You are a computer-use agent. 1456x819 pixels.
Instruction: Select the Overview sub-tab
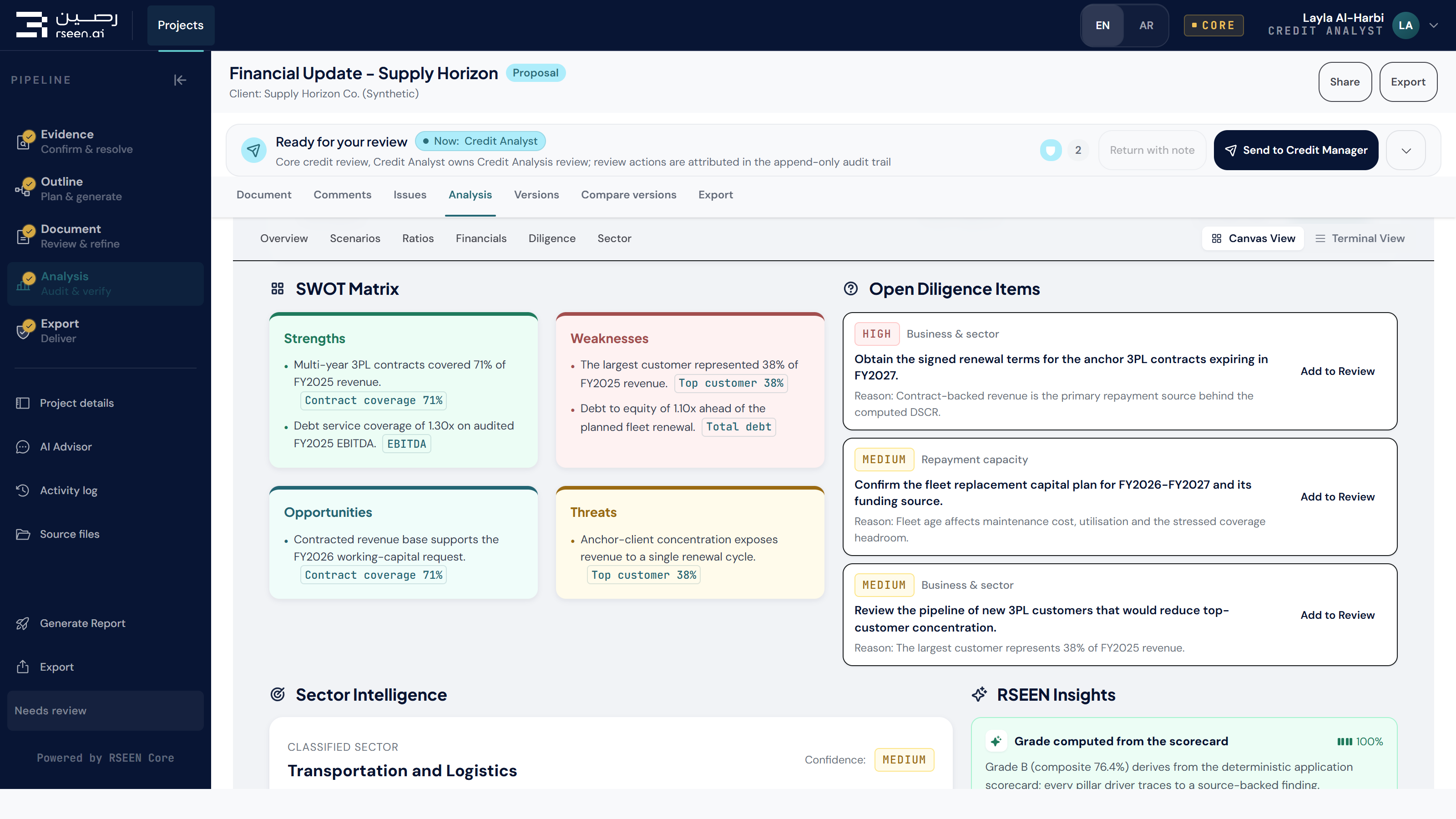click(284, 238)
